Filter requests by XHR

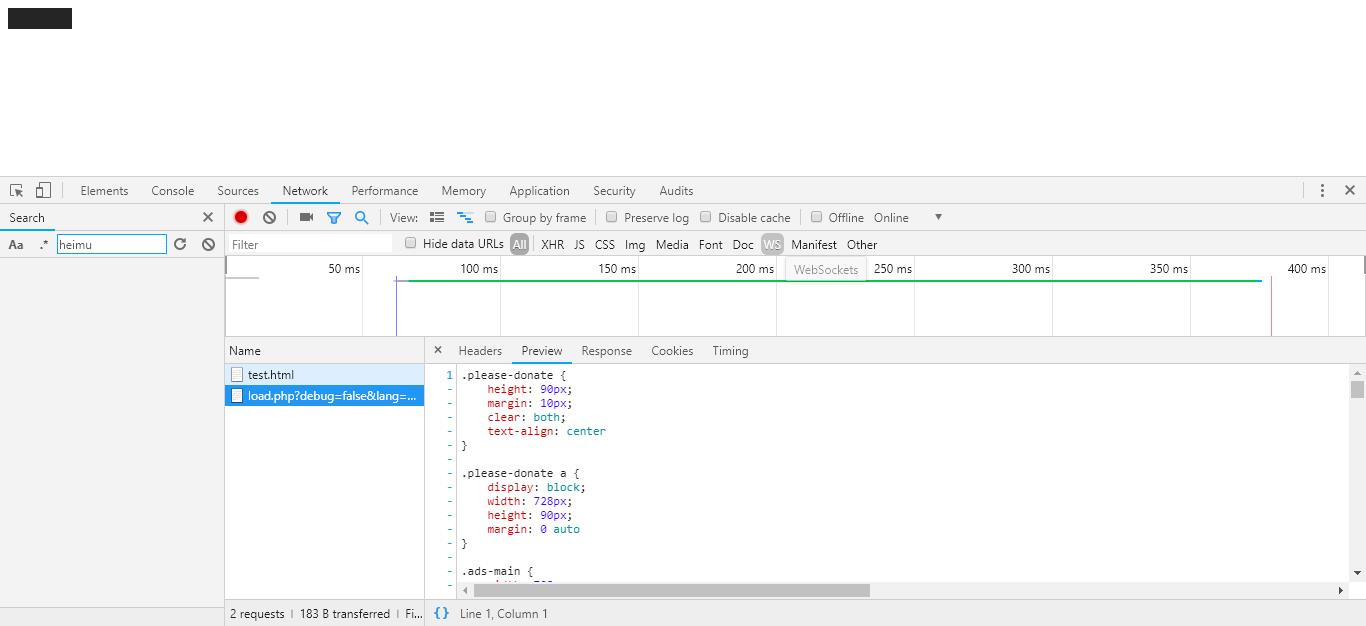[552, 244]
